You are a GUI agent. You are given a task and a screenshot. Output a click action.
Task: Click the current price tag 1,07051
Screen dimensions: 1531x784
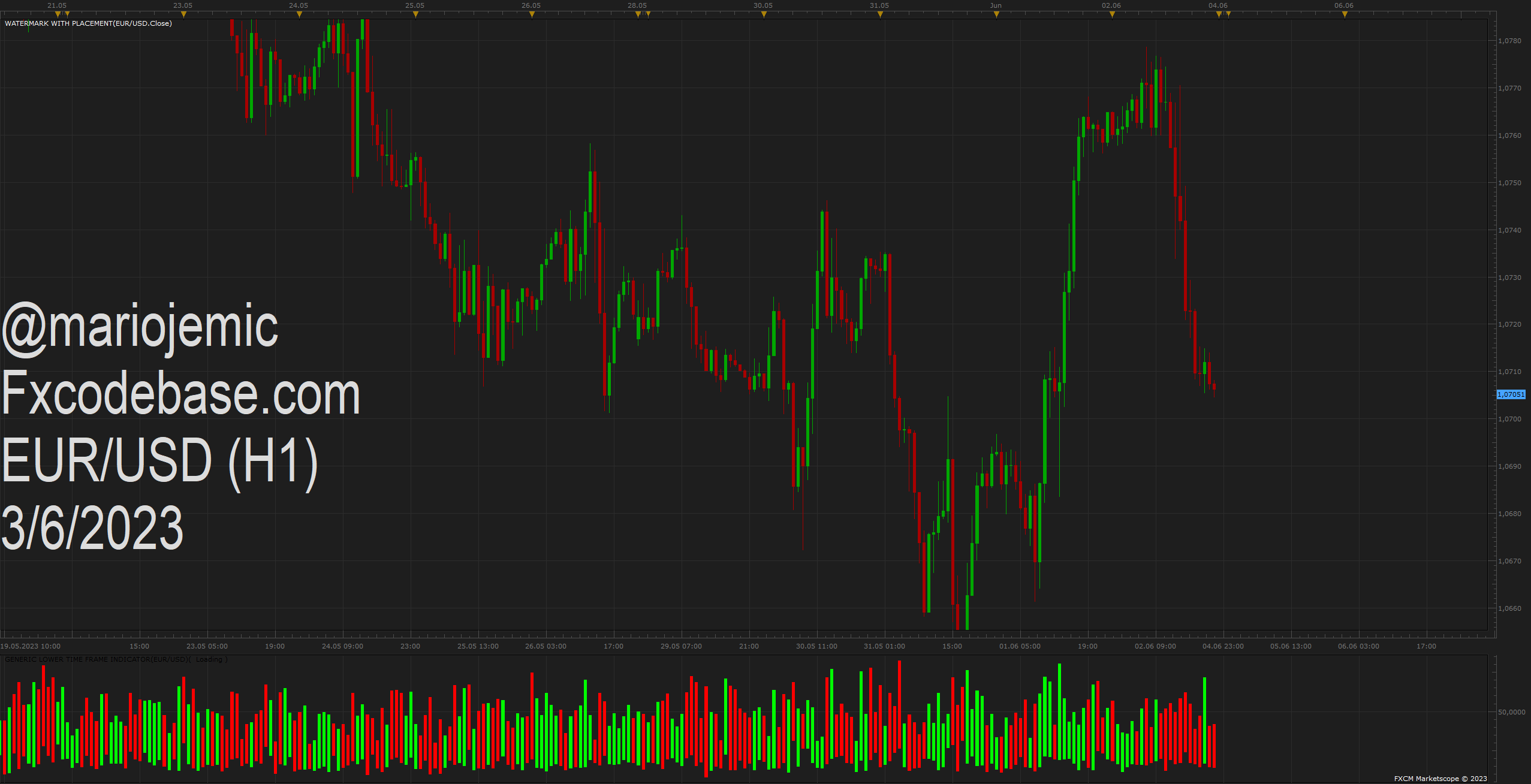[1511, 394]
